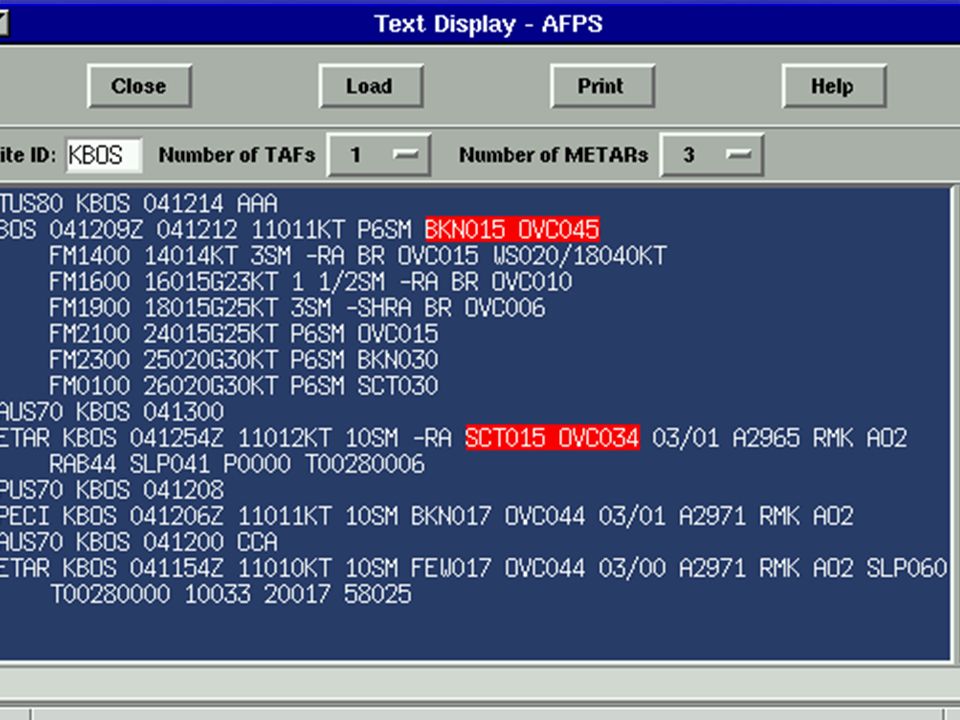Click the Close button

pos(140,86)
